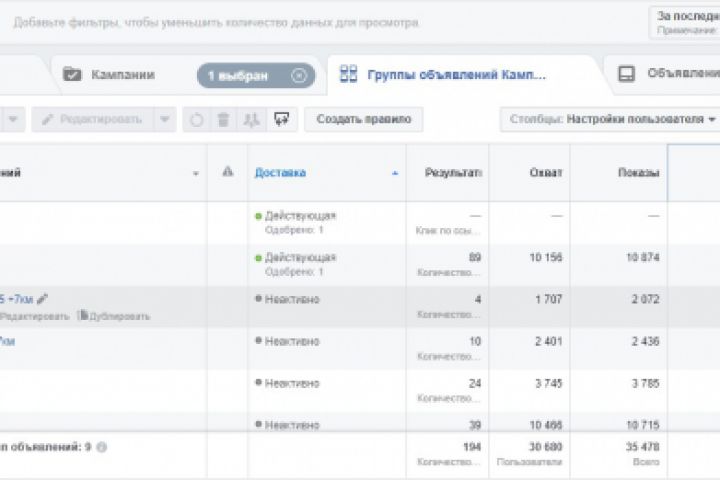
Task: Go to the Объявления tab
Action: [682, 74]
